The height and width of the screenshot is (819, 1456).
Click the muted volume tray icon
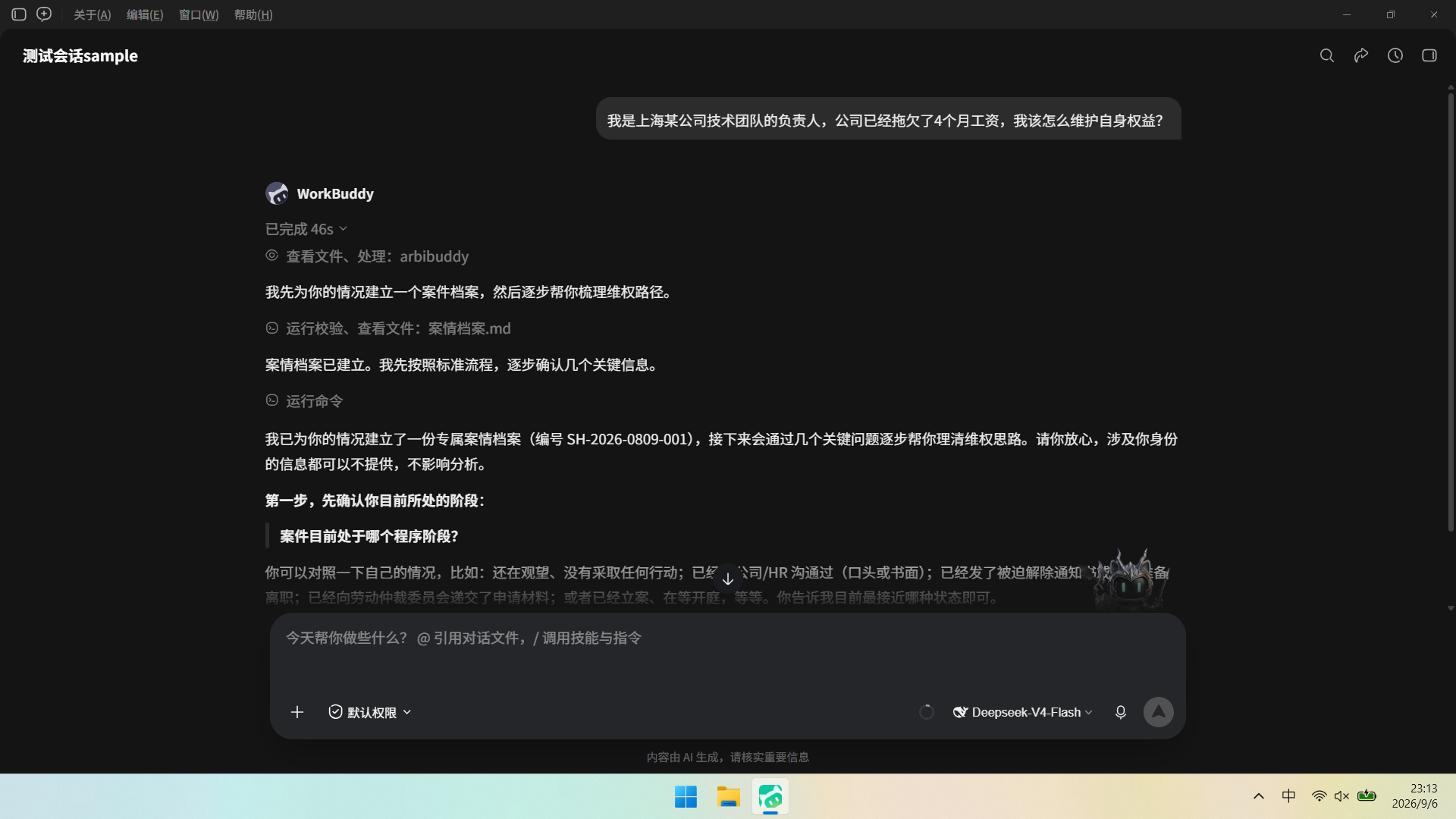[1341, 796]
